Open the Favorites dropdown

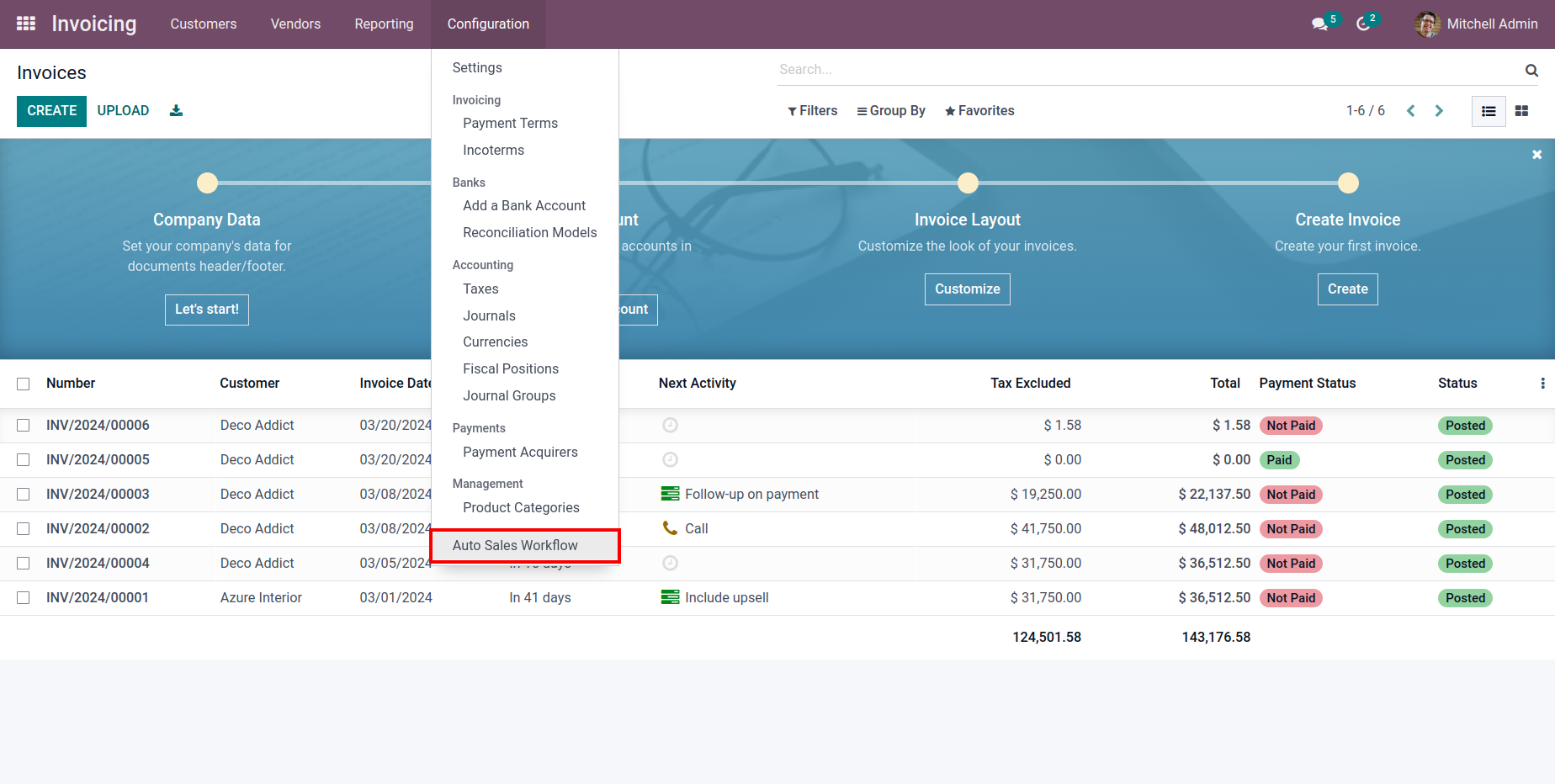pyautogui.click(x=979, y=111)
